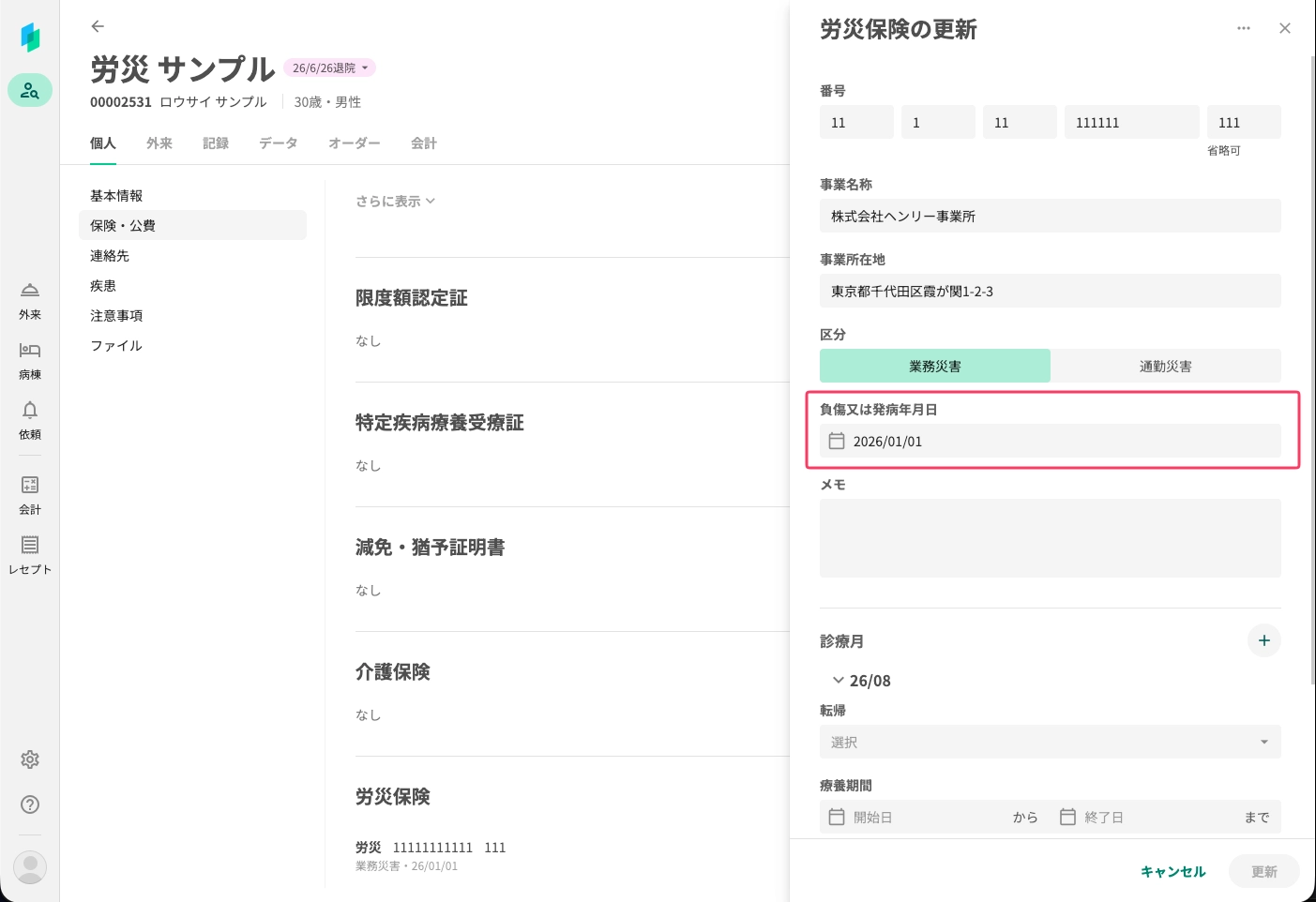Switch to the 会計 tab
This screenshot has width=1316, height=902.
click(424, 143)
